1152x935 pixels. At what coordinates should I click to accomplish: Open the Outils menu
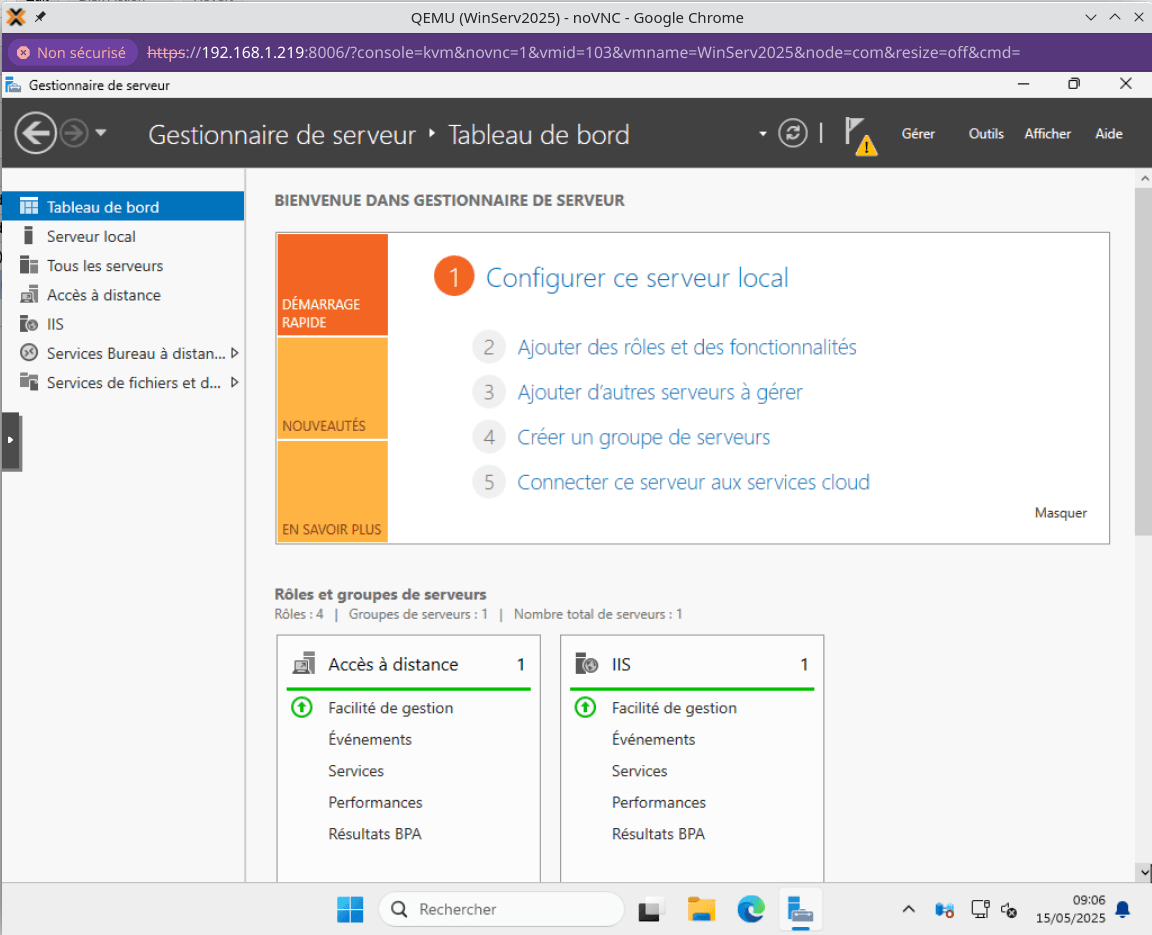pyautogui.click(x=985, y=134)
